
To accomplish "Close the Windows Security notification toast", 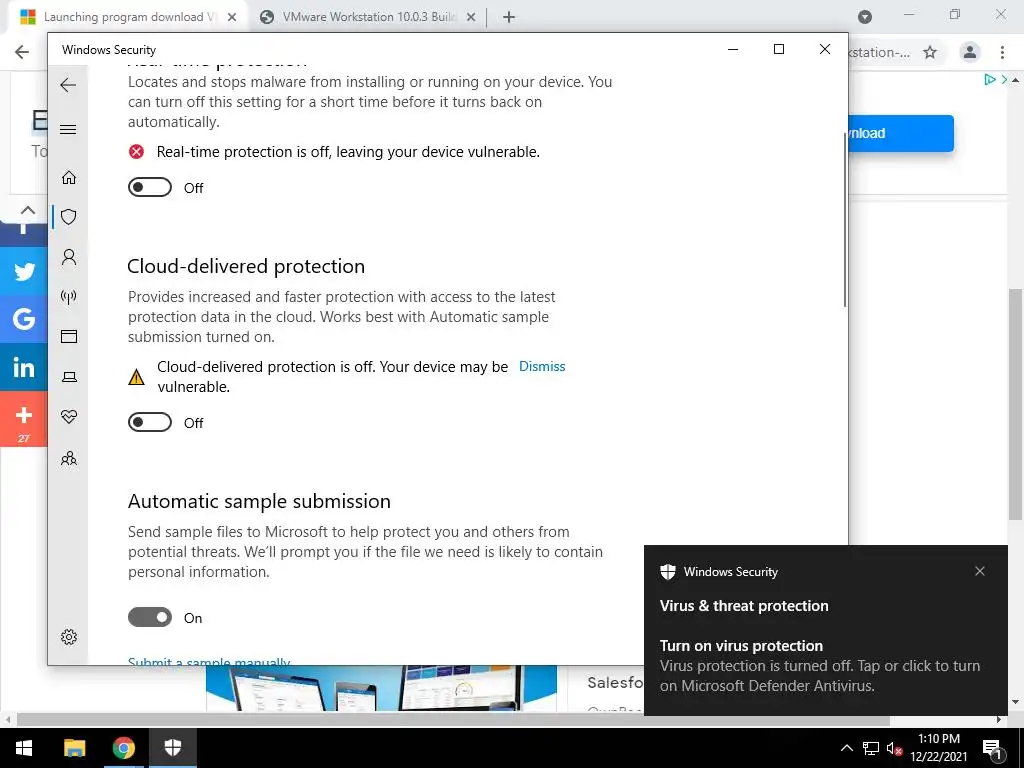I will pos(980,571).
